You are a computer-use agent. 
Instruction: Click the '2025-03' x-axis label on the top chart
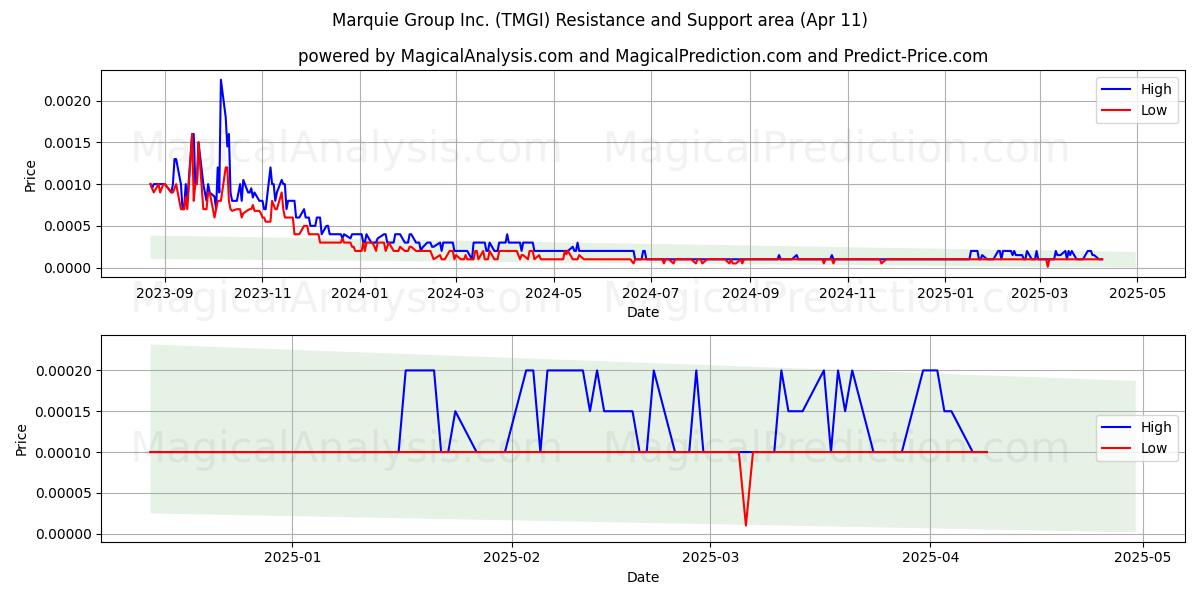coord(1039,293)
